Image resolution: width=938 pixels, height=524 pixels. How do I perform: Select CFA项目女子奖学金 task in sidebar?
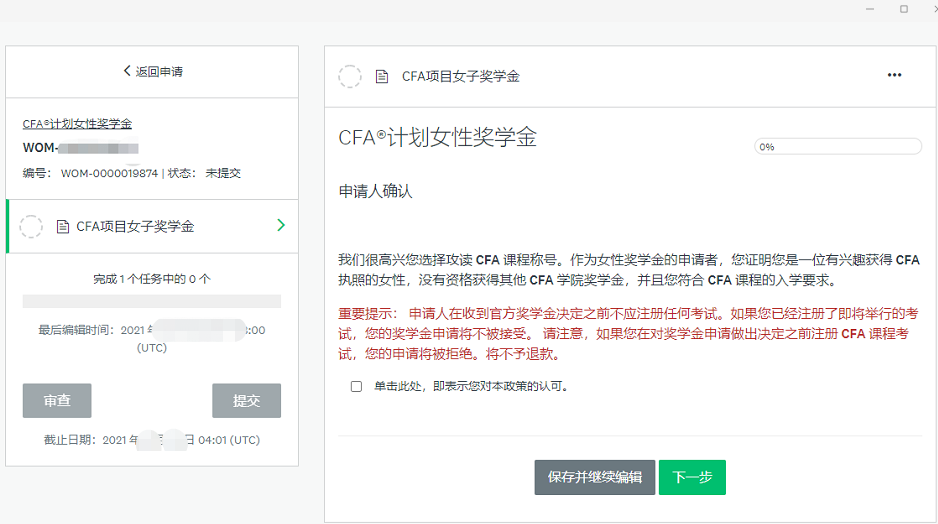point(152,226)
